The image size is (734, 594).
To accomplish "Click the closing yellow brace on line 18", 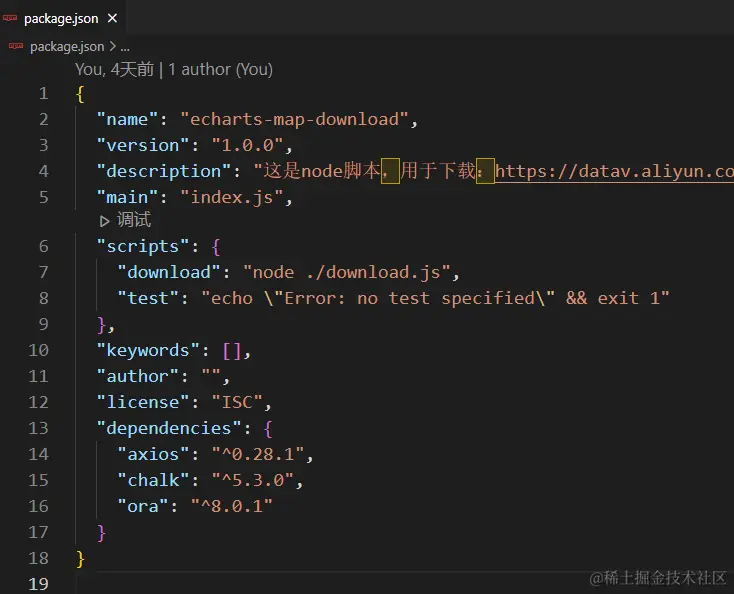I will [x=80, y=559].
